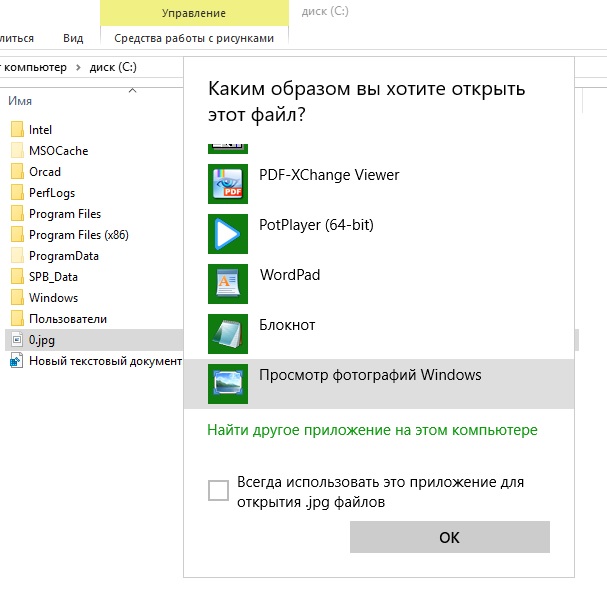Select the PotPlayer (64-bit) text label
This screenshot has height=598, width=607.
click(316, 225)
